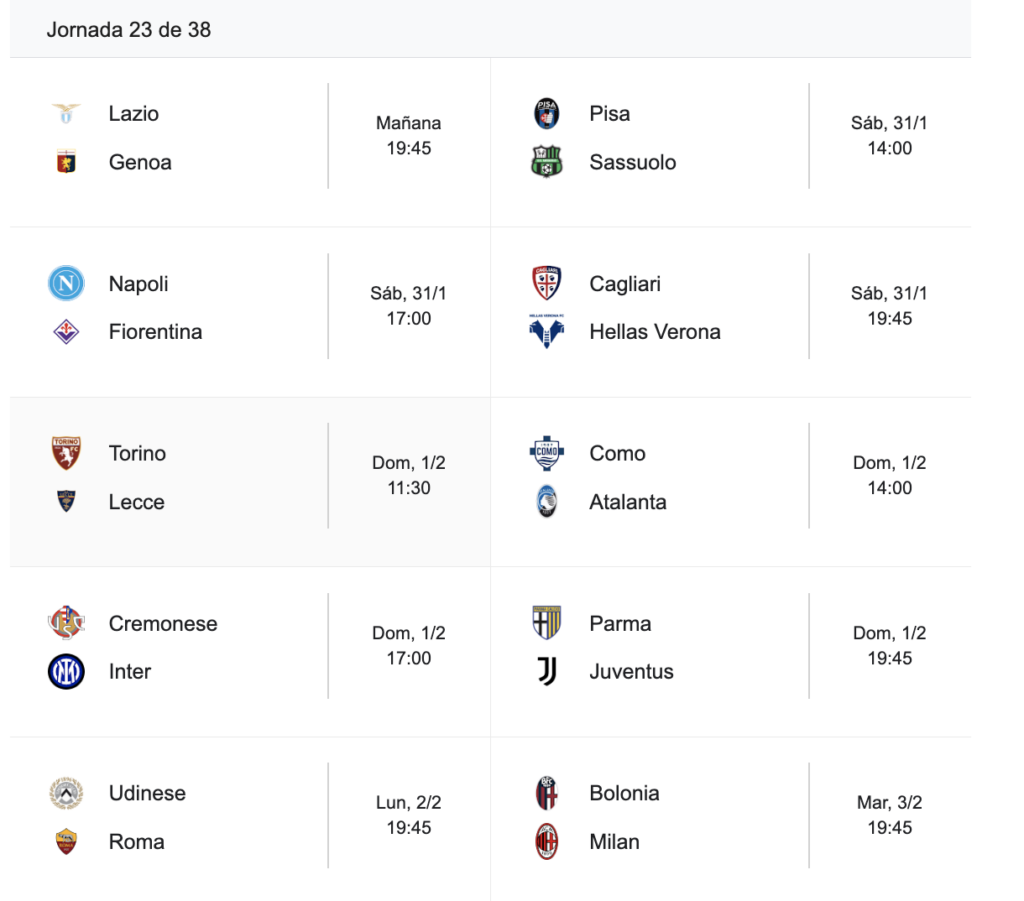The height and width of the screenshot is (901, 1024).
Task: Click the Inter club logo
Action: (x=66, y=672)
